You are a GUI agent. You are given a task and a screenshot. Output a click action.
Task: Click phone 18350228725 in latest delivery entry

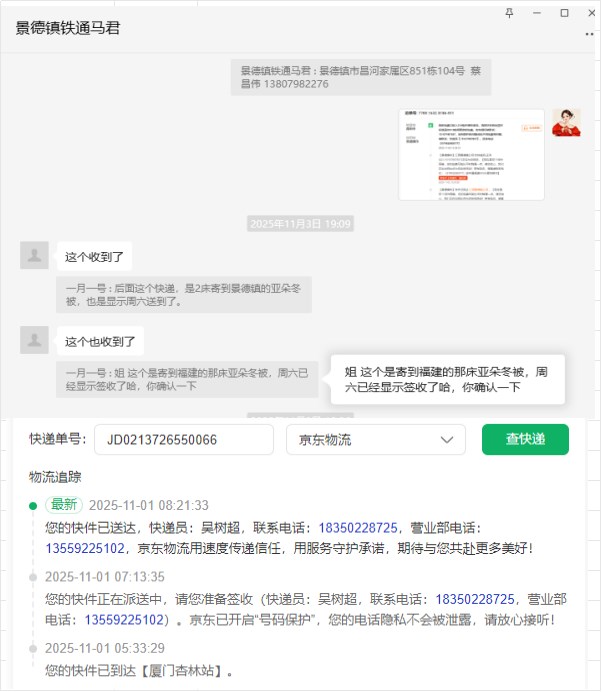click(x=358, y=528)
